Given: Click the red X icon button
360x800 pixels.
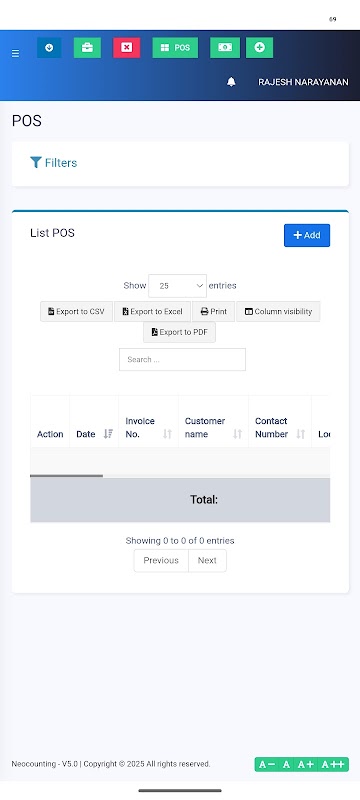Looking at the screenshot, I should [126, 47].
